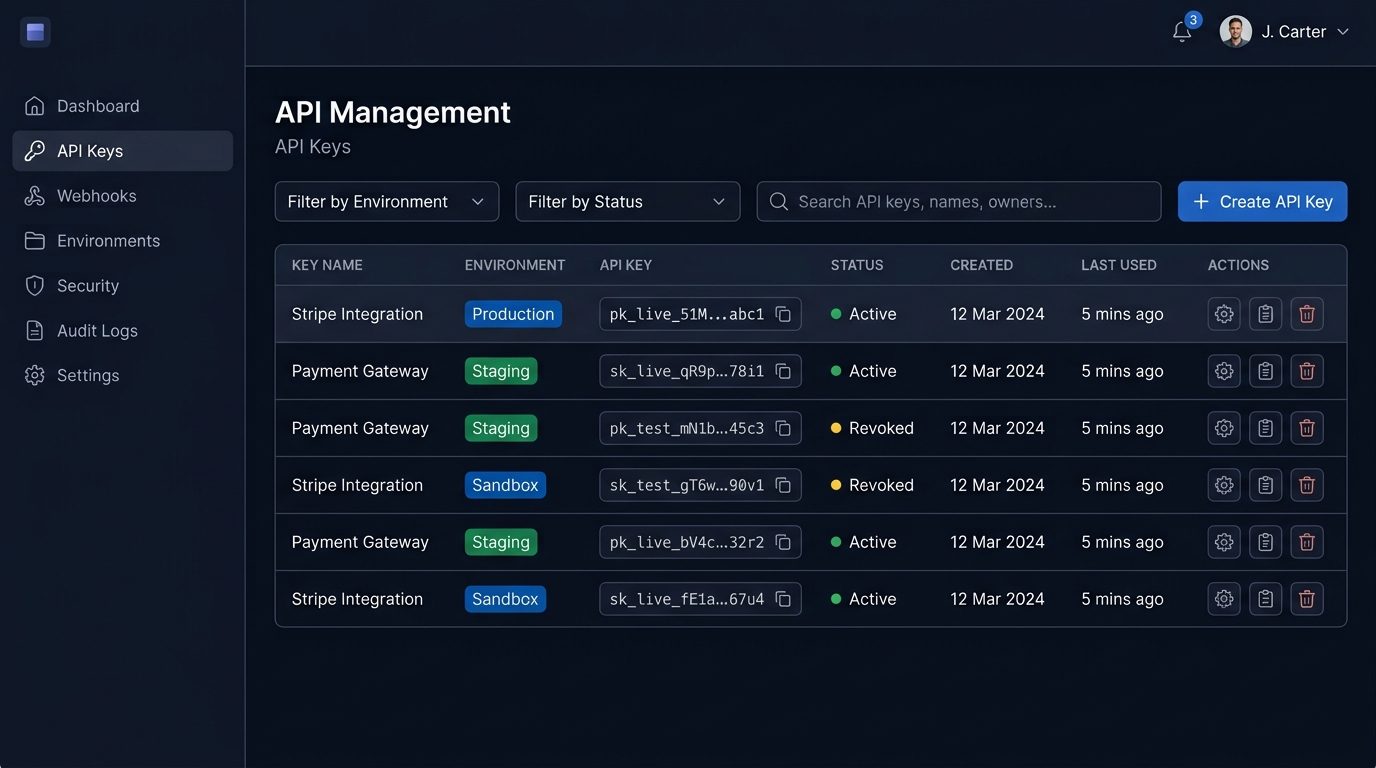Click the API KEY column header
This screenshot has height=768, width=1376.
[626, 265]
